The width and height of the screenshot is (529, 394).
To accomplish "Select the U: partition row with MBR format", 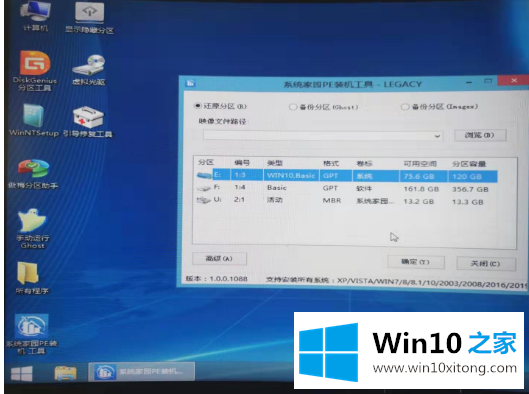I will click(x=347, y=201).
